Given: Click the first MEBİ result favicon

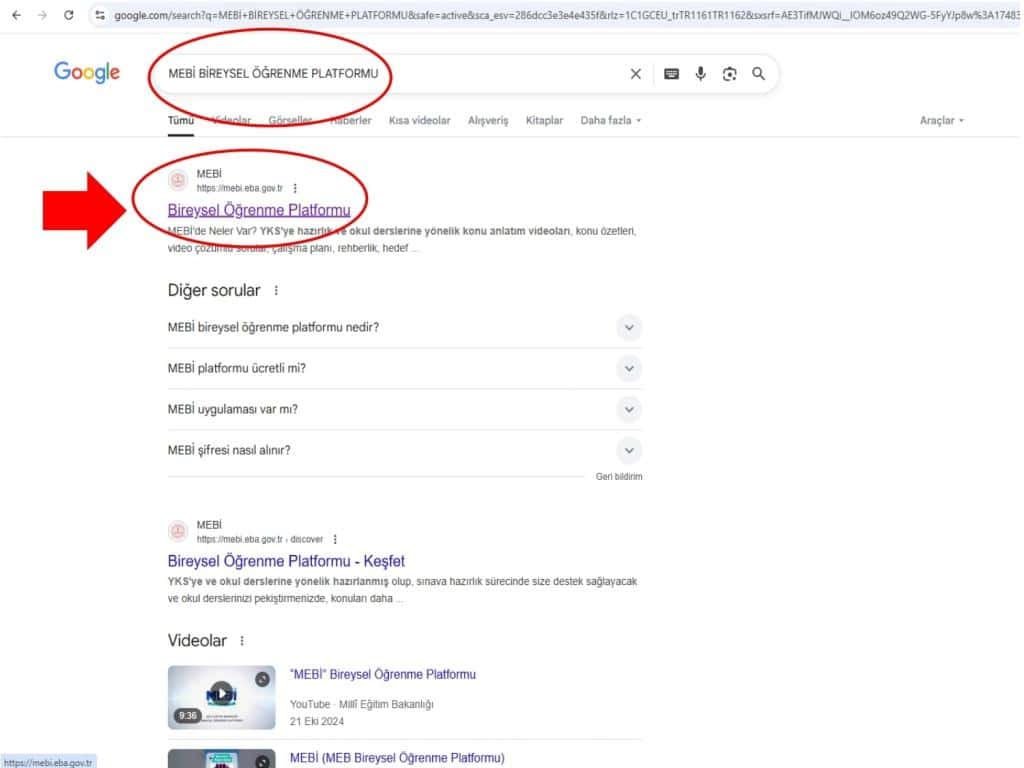Looking at the screenshot, I should (178, 180).
